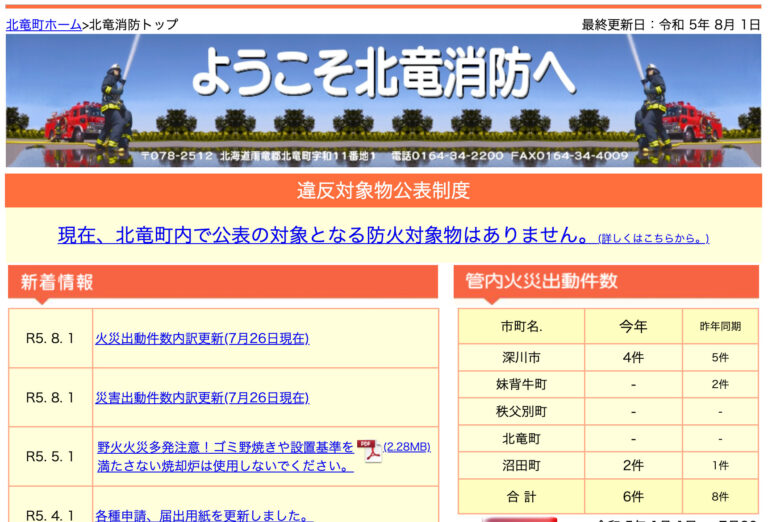Click the 新着情報 section header
The width and height of the screenshot is (768, 522).
[x=57, y=282]
